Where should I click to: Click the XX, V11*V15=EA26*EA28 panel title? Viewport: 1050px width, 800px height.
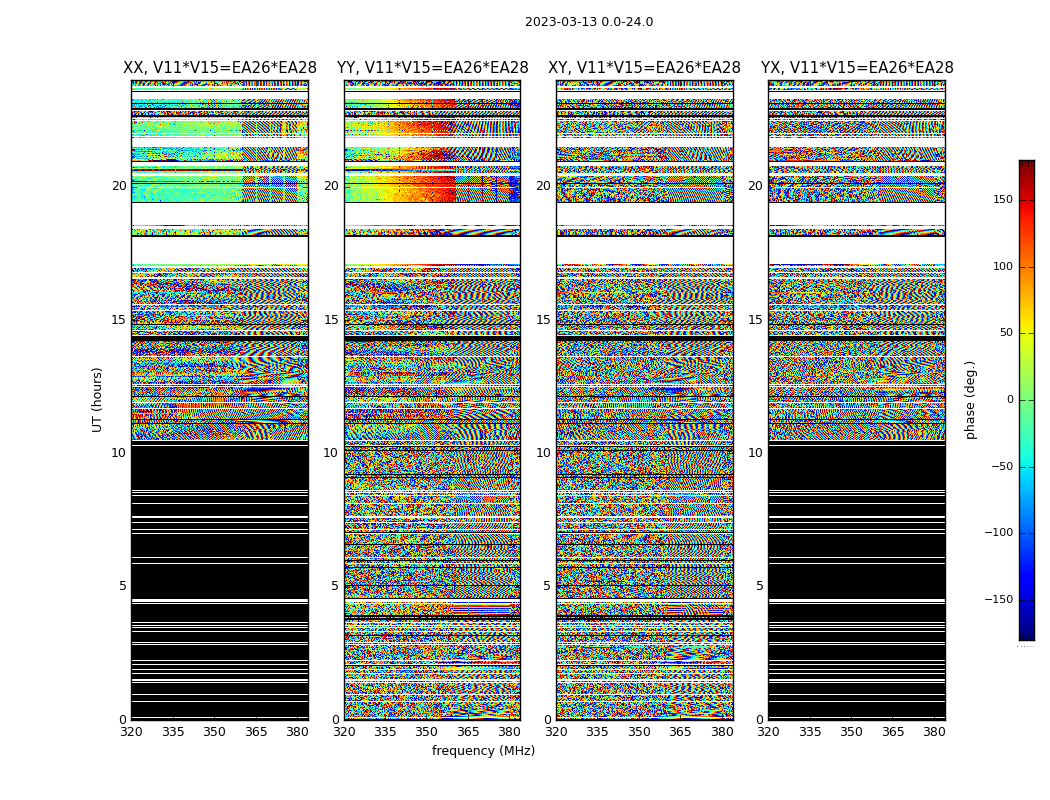pos(220,68)
